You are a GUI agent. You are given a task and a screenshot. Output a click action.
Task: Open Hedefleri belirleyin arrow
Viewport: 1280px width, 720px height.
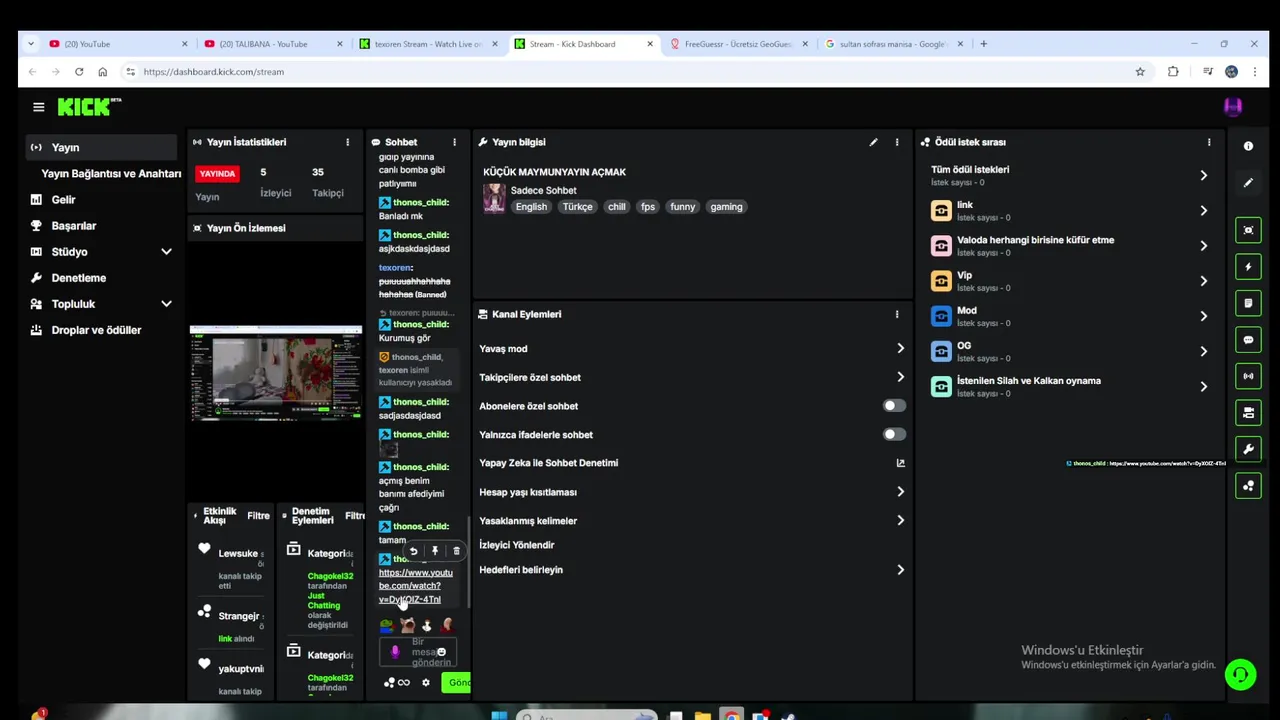[x=900, y=570]
